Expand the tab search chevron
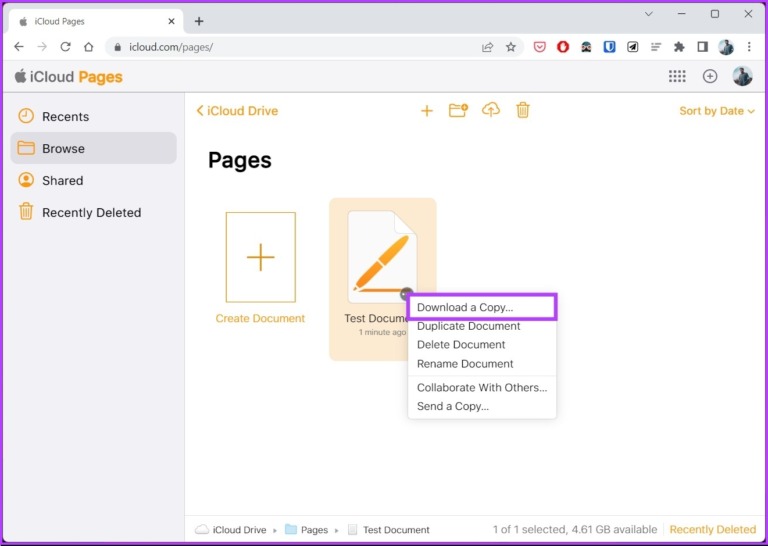Screen dimensions: 768x546 click(x=649, y=14)
